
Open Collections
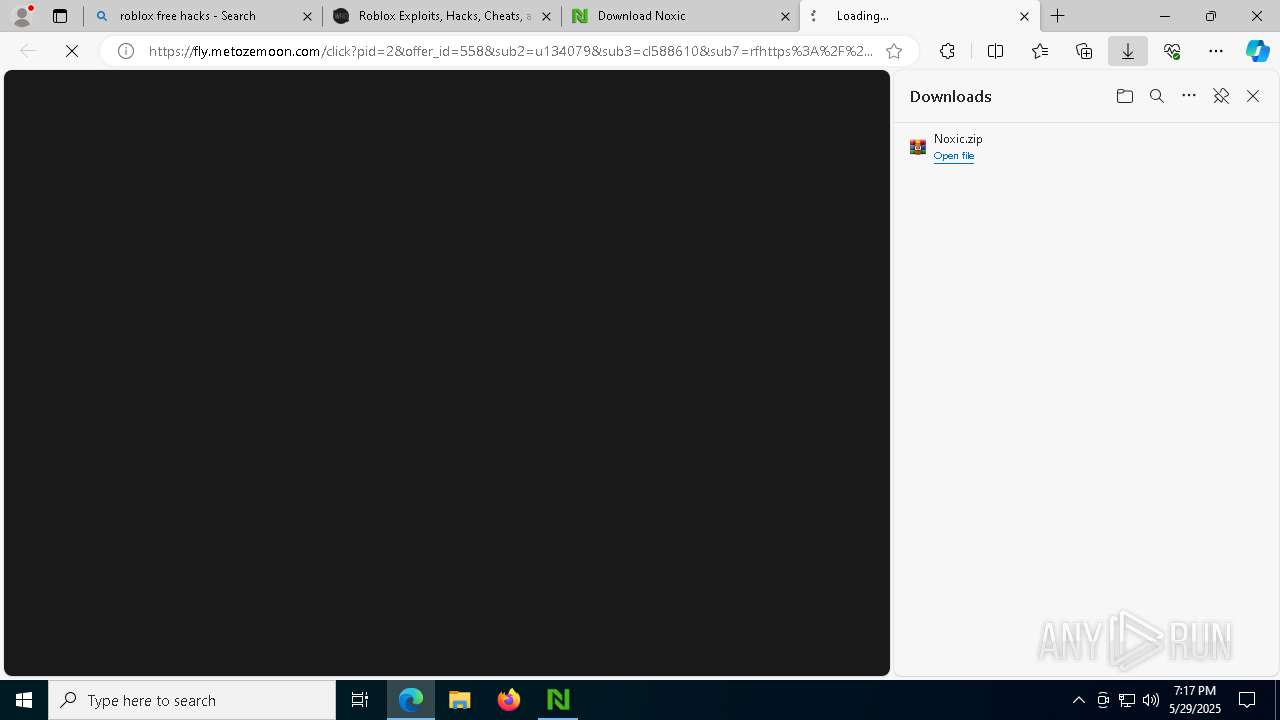point(1084,51)
